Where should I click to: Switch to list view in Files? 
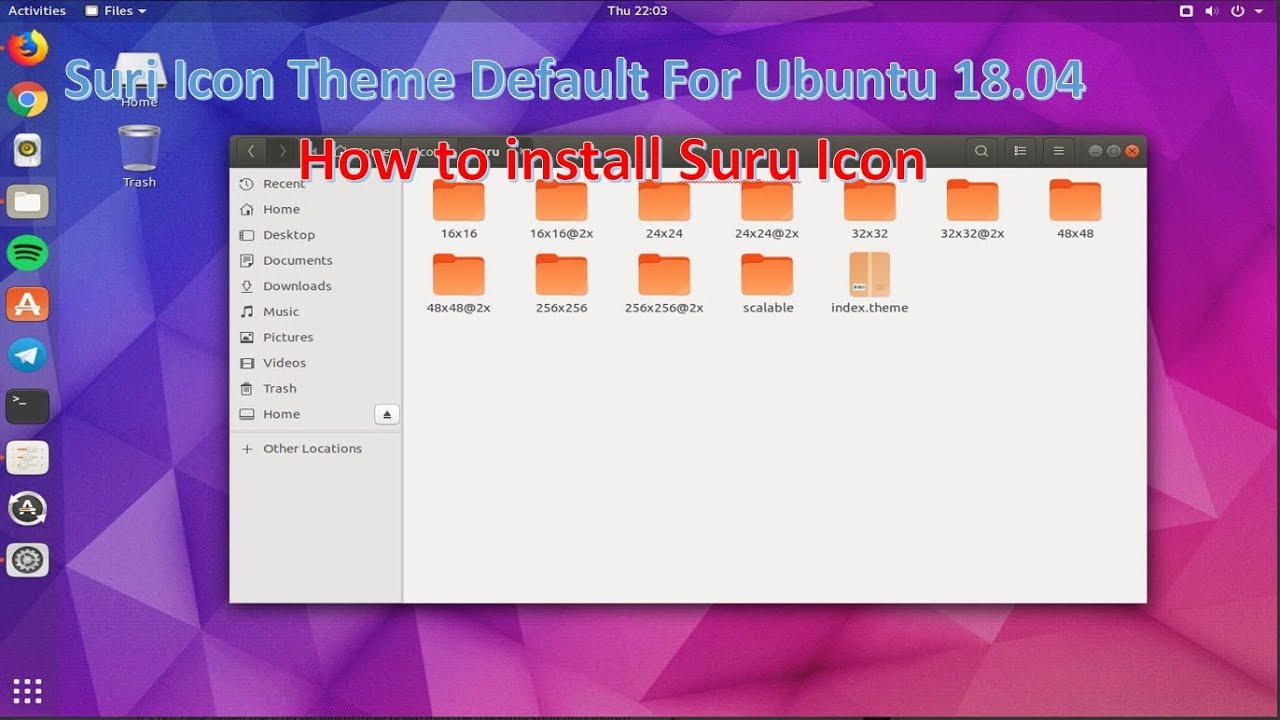point(1019,150)
